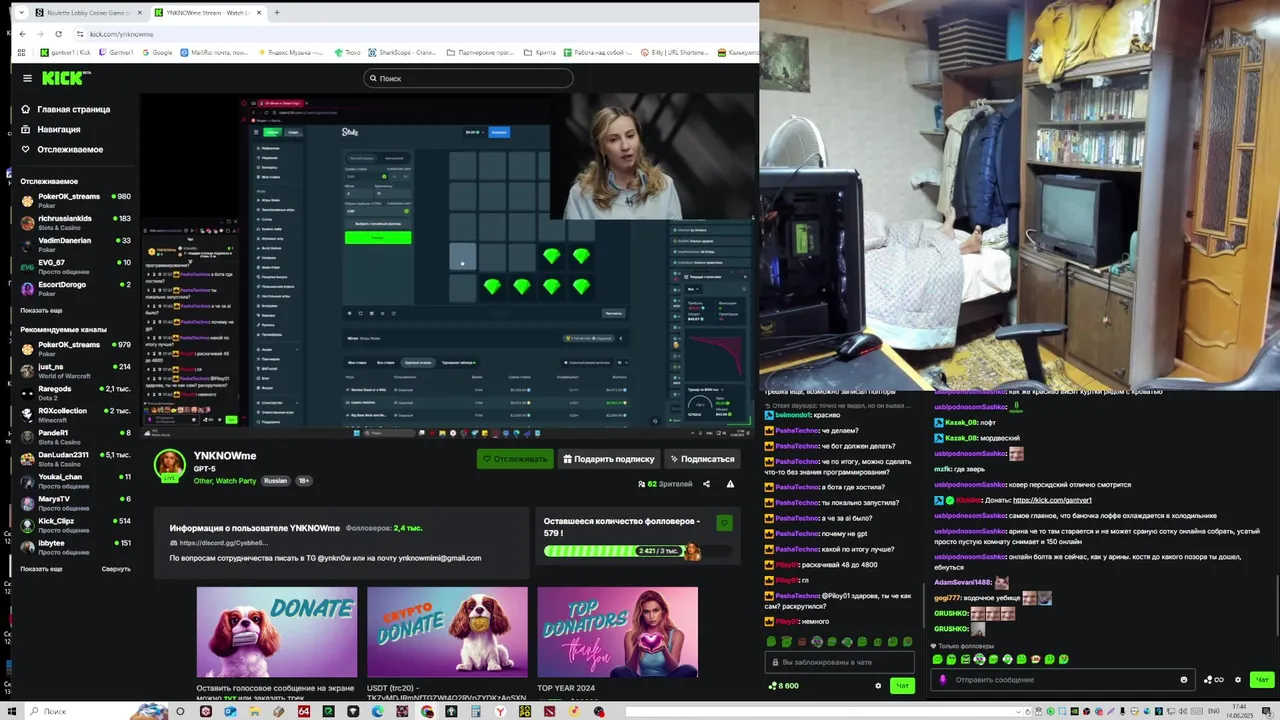Open the CRYPTO DONATE banner

tap(447, 632)
